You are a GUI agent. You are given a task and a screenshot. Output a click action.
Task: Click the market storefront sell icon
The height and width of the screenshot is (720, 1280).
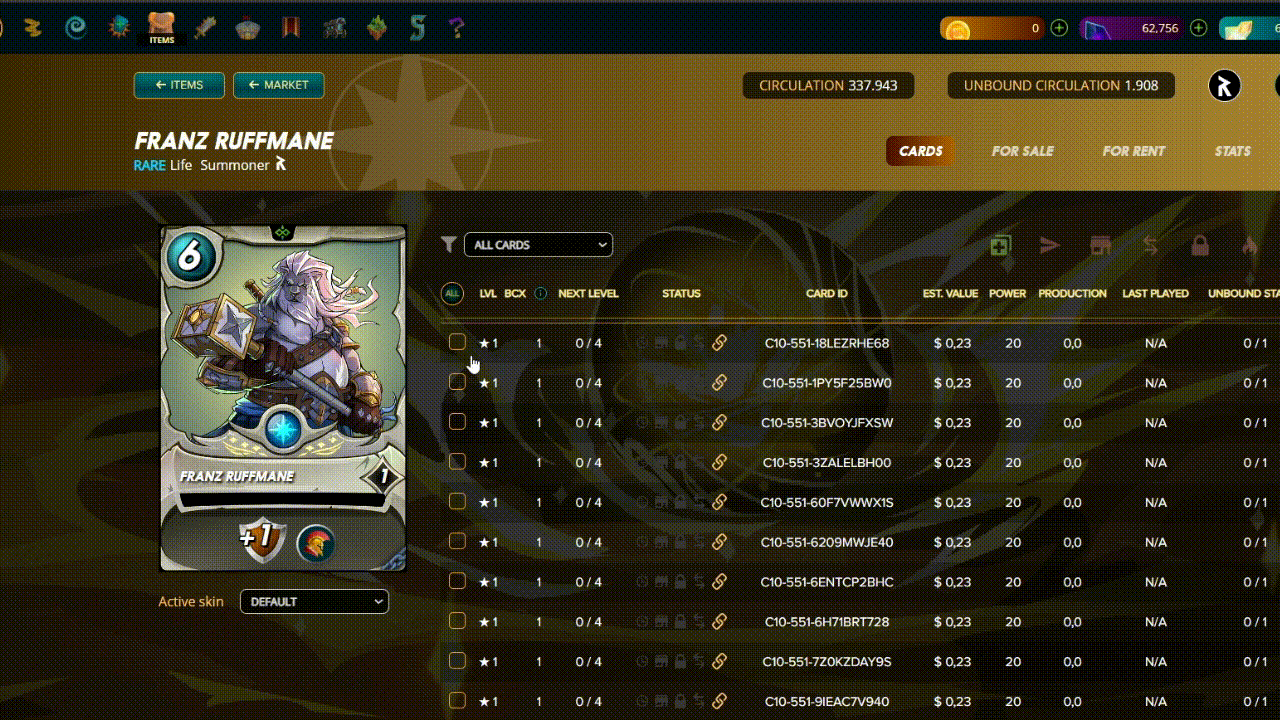(1100, 245)
